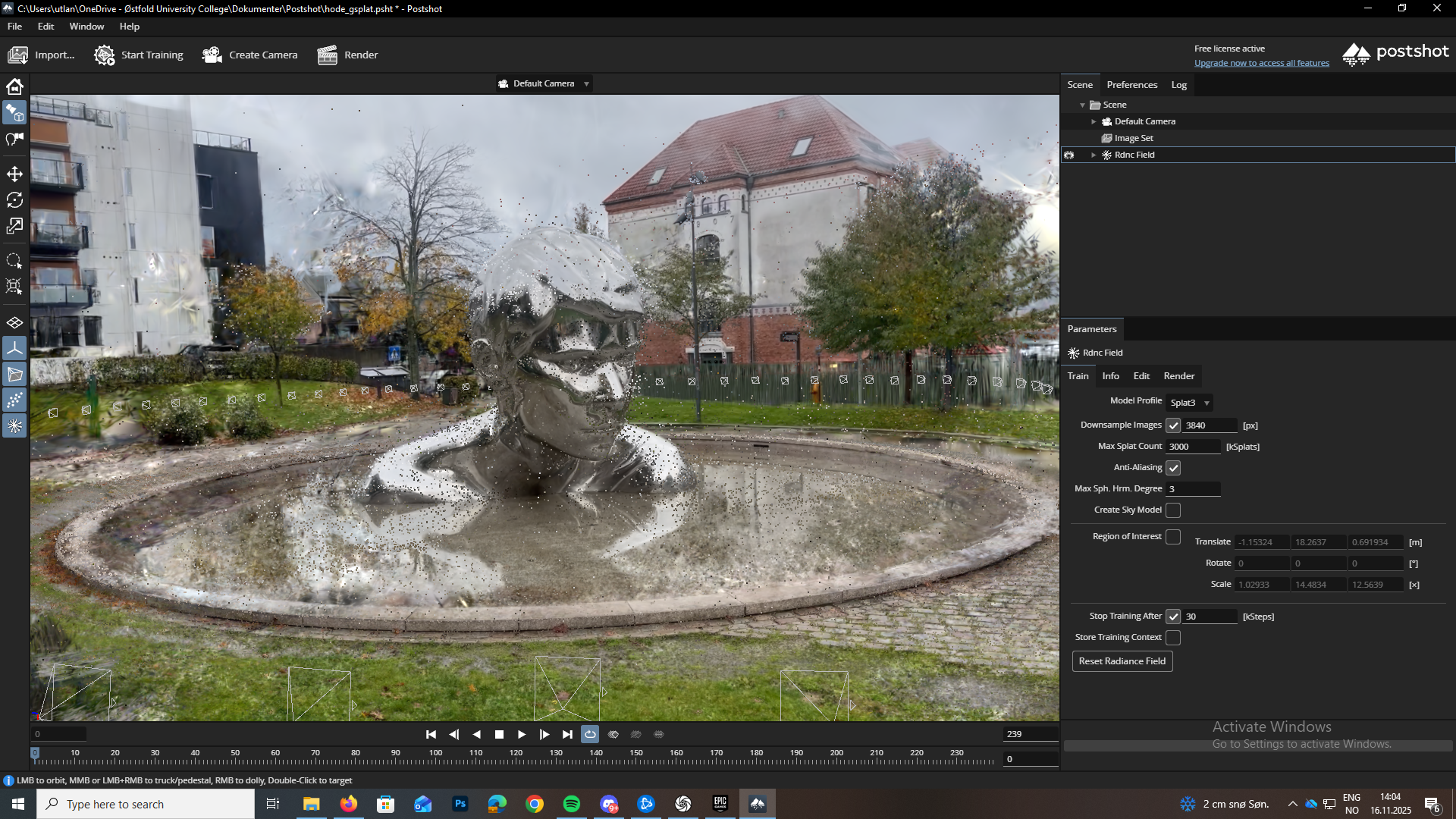Select the Rotate tool
1456x819 pixels.
14,199
